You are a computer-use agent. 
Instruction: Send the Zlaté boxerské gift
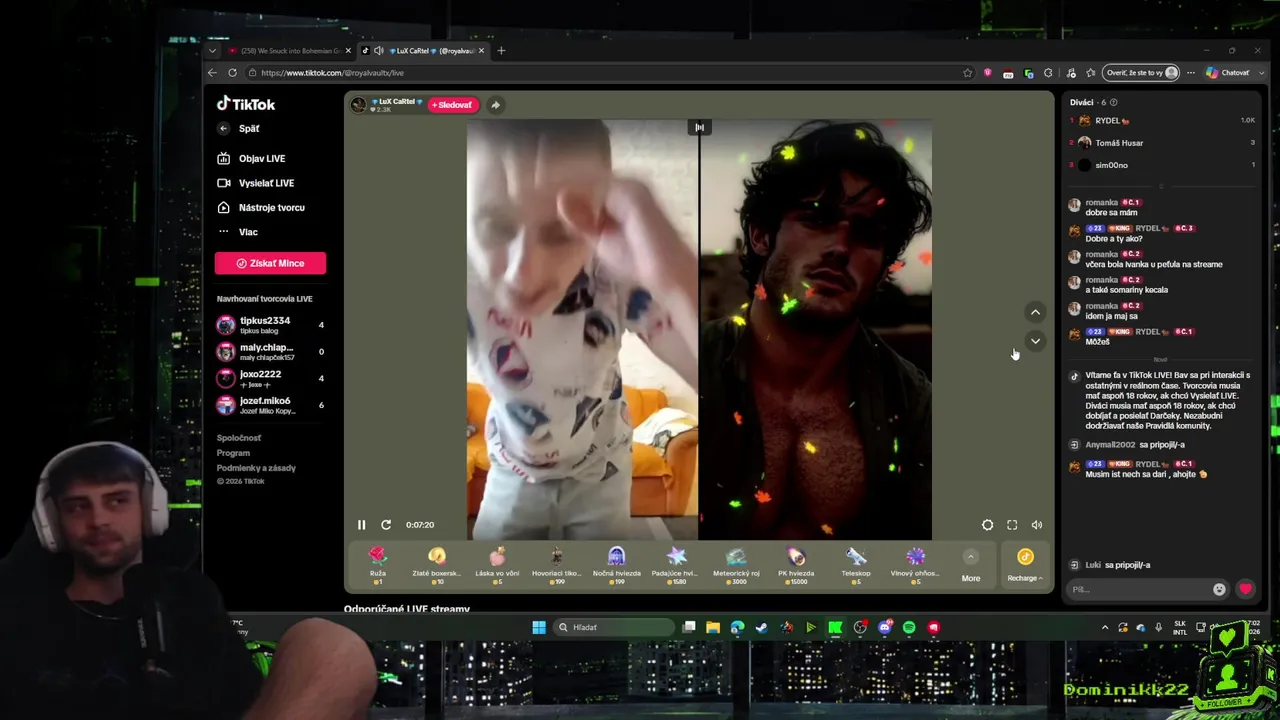click(x=437, y=565)
